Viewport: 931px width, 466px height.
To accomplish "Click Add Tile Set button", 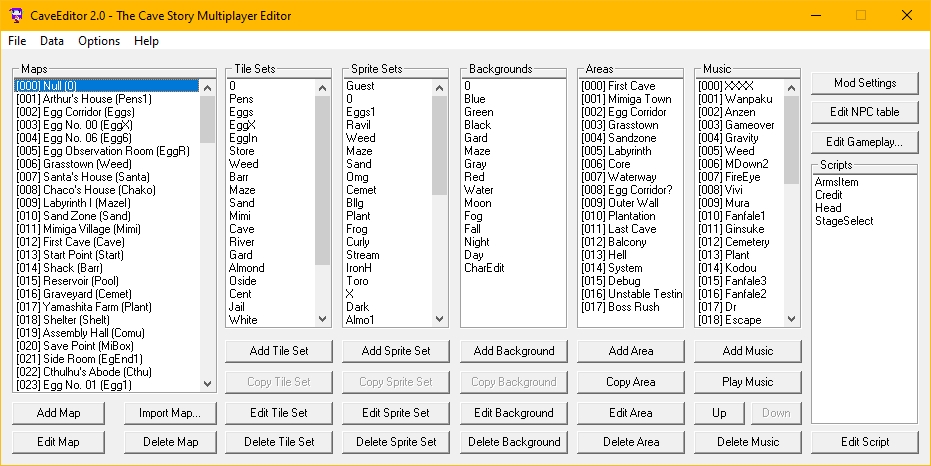I will point(278,351).
